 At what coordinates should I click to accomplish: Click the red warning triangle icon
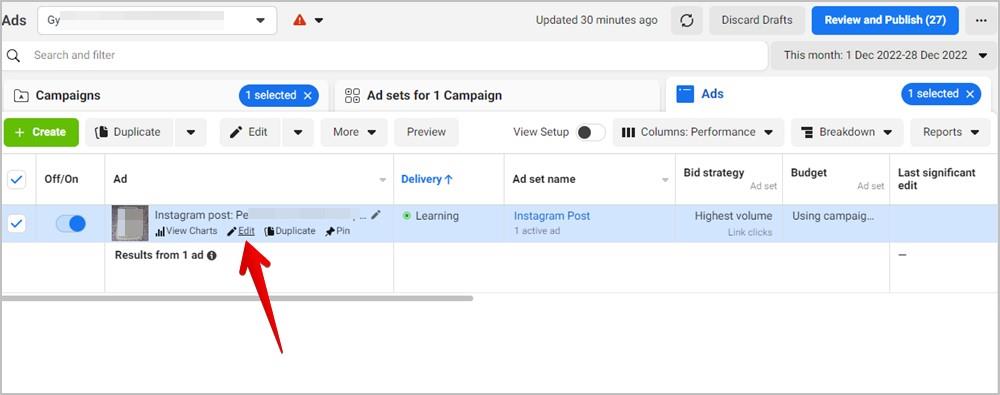[x=300, y=20]
